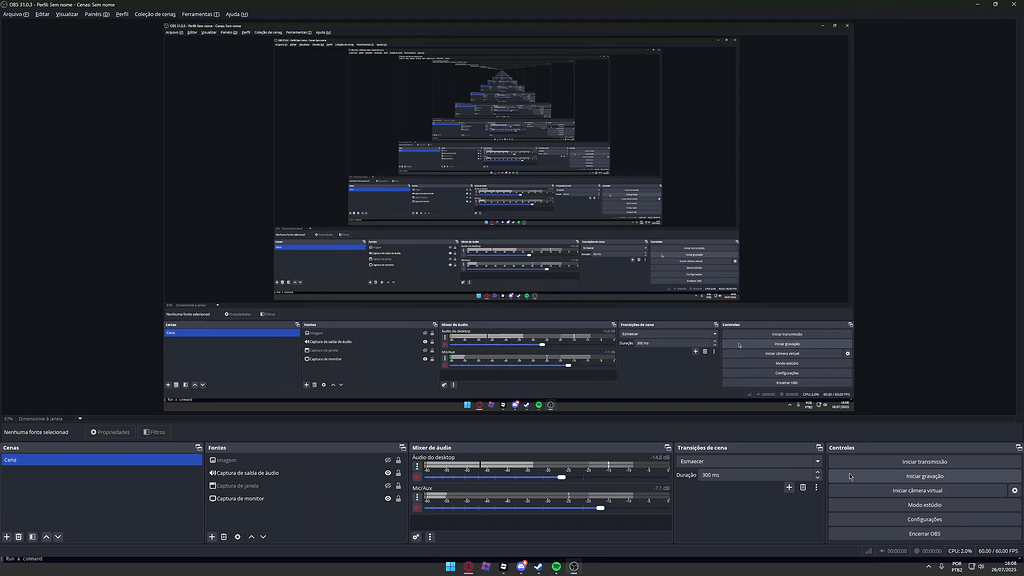Open Áudio do desktop three-dot menu

pos(417,466)
